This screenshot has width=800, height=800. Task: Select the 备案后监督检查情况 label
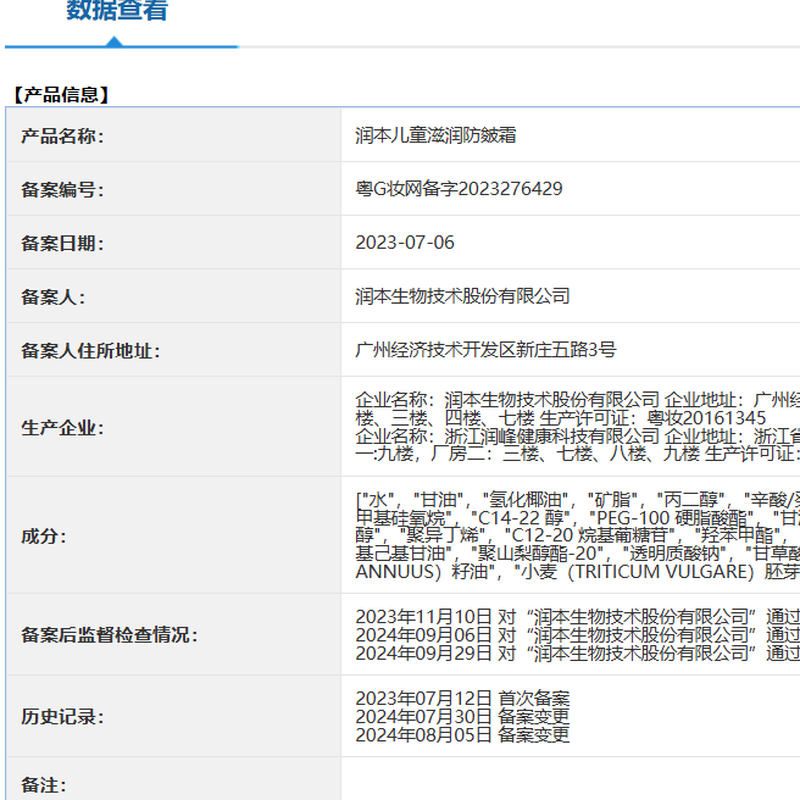[109, 635]
